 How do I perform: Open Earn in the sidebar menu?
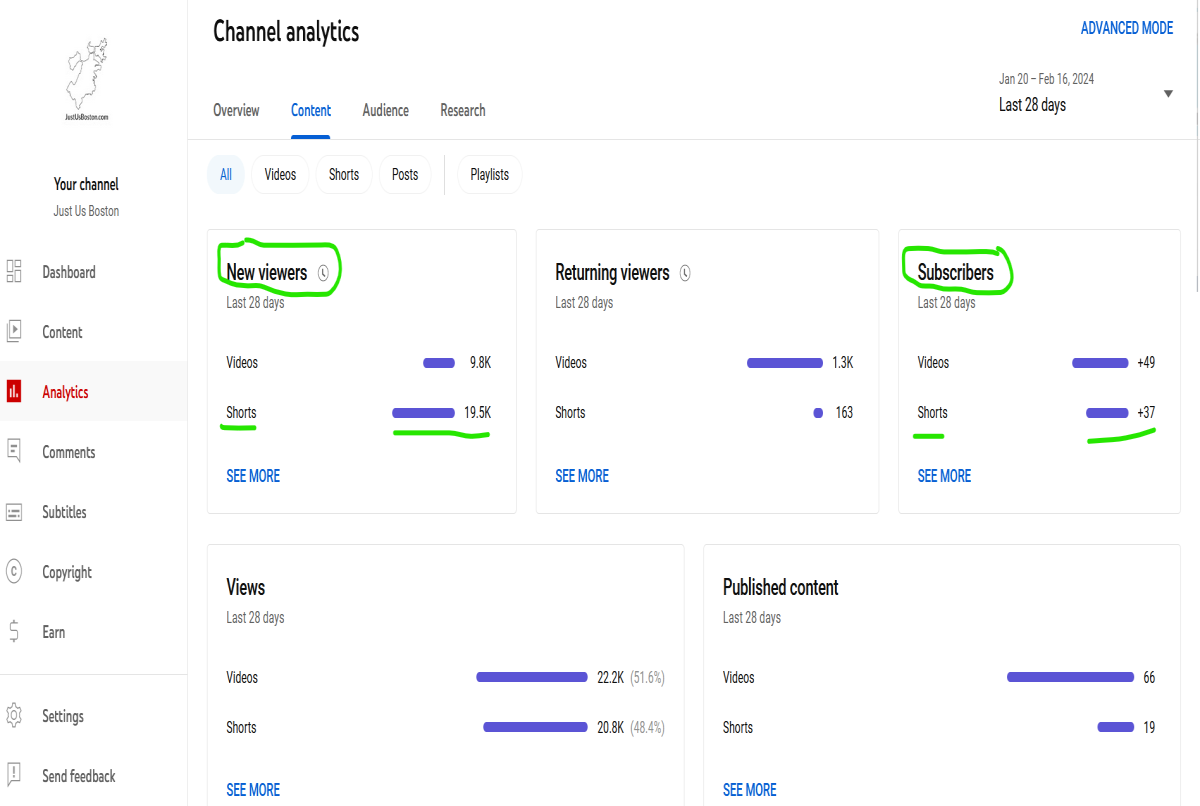click(54, 632)
